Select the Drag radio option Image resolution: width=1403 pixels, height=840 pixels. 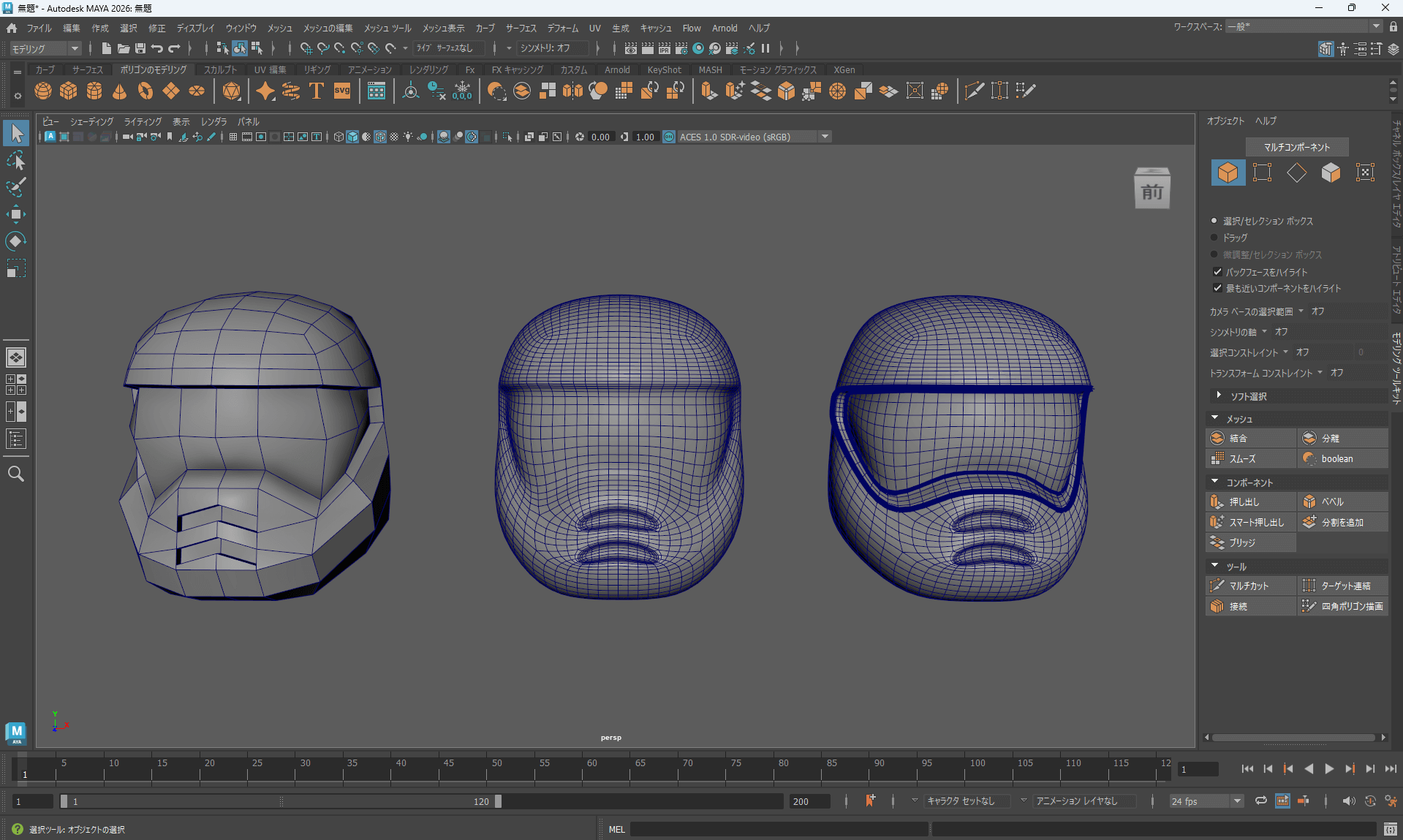pyautogui.click(x=1214, y=238)
